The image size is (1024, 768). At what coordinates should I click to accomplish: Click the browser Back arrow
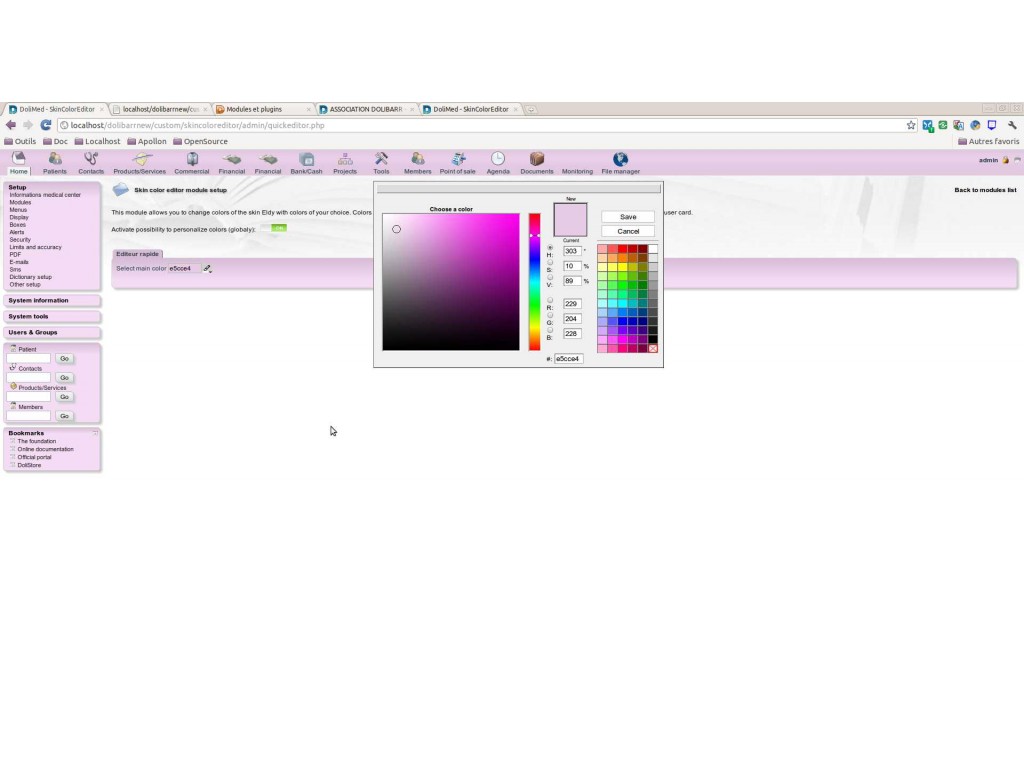(x=11, y=125)
